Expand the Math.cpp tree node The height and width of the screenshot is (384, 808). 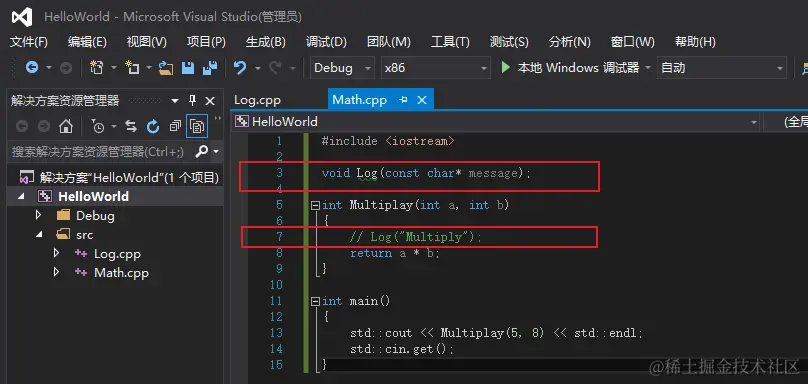pyautogui.click(x=57, y=272)
